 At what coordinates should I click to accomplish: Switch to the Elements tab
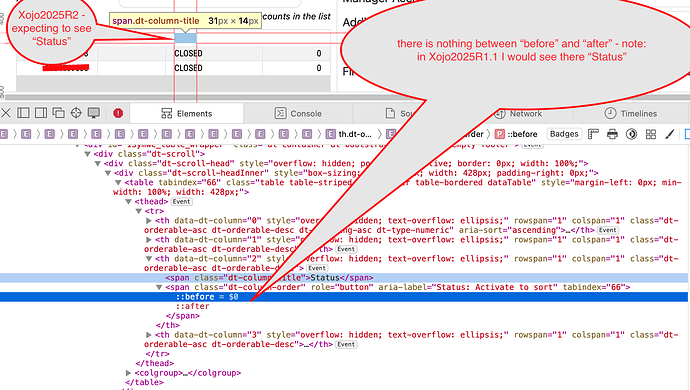point(187,114)
